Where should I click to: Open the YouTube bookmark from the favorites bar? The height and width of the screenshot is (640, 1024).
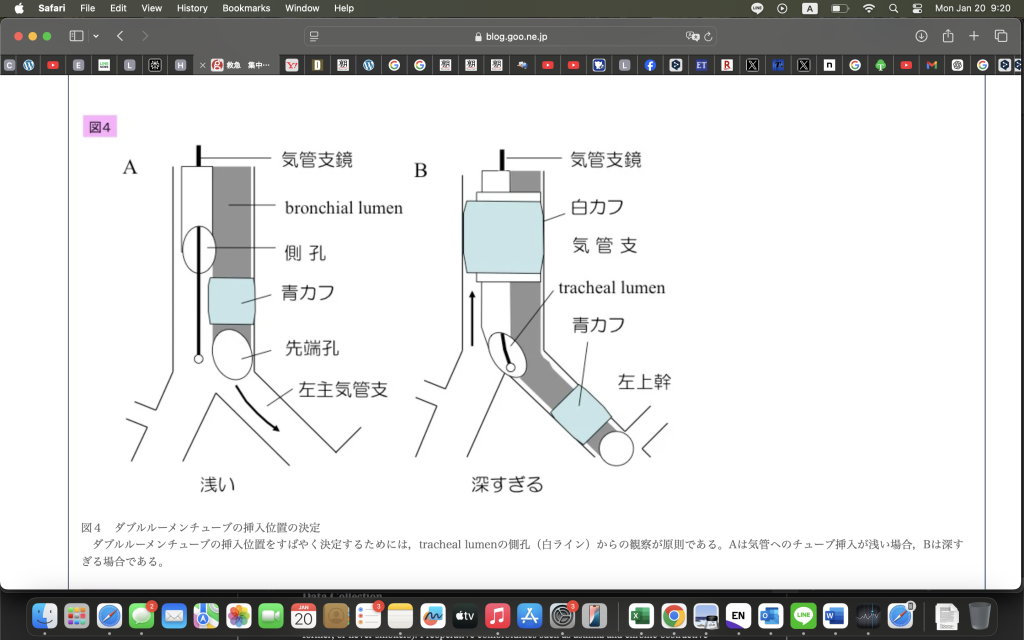[52, 65]
